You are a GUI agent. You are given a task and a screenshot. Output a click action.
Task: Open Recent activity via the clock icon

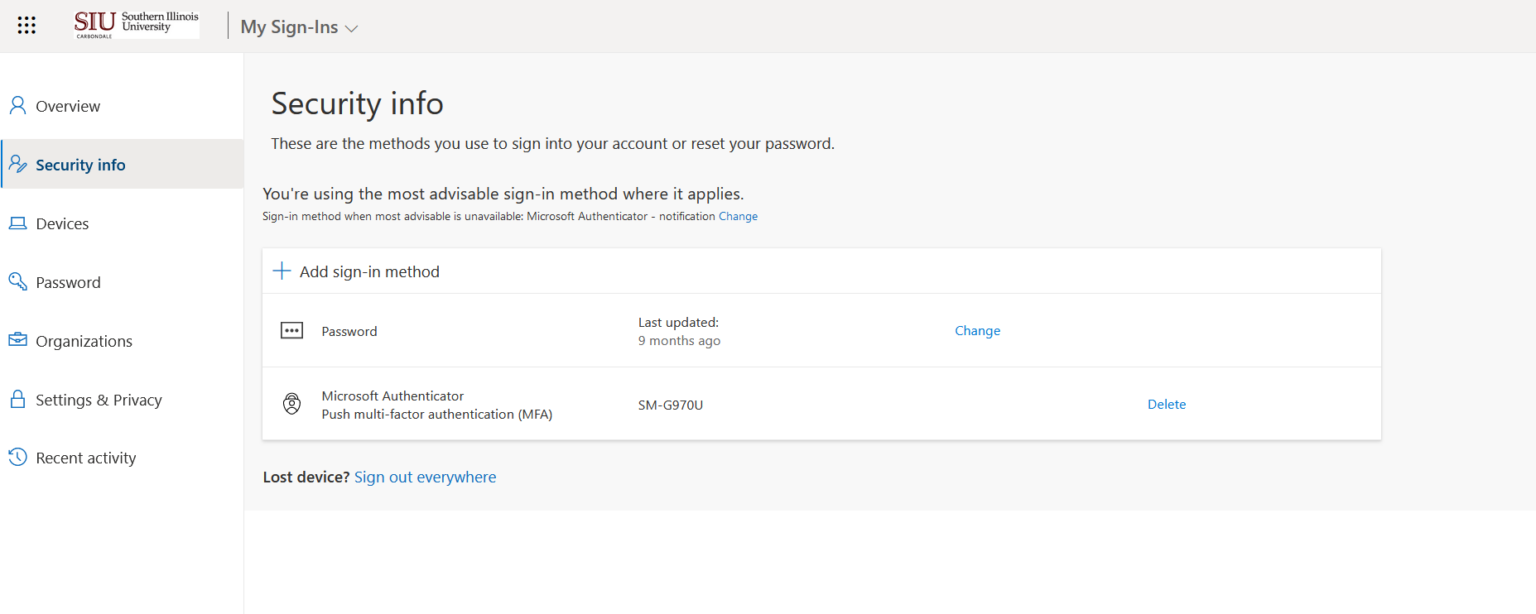pos(16,457)
